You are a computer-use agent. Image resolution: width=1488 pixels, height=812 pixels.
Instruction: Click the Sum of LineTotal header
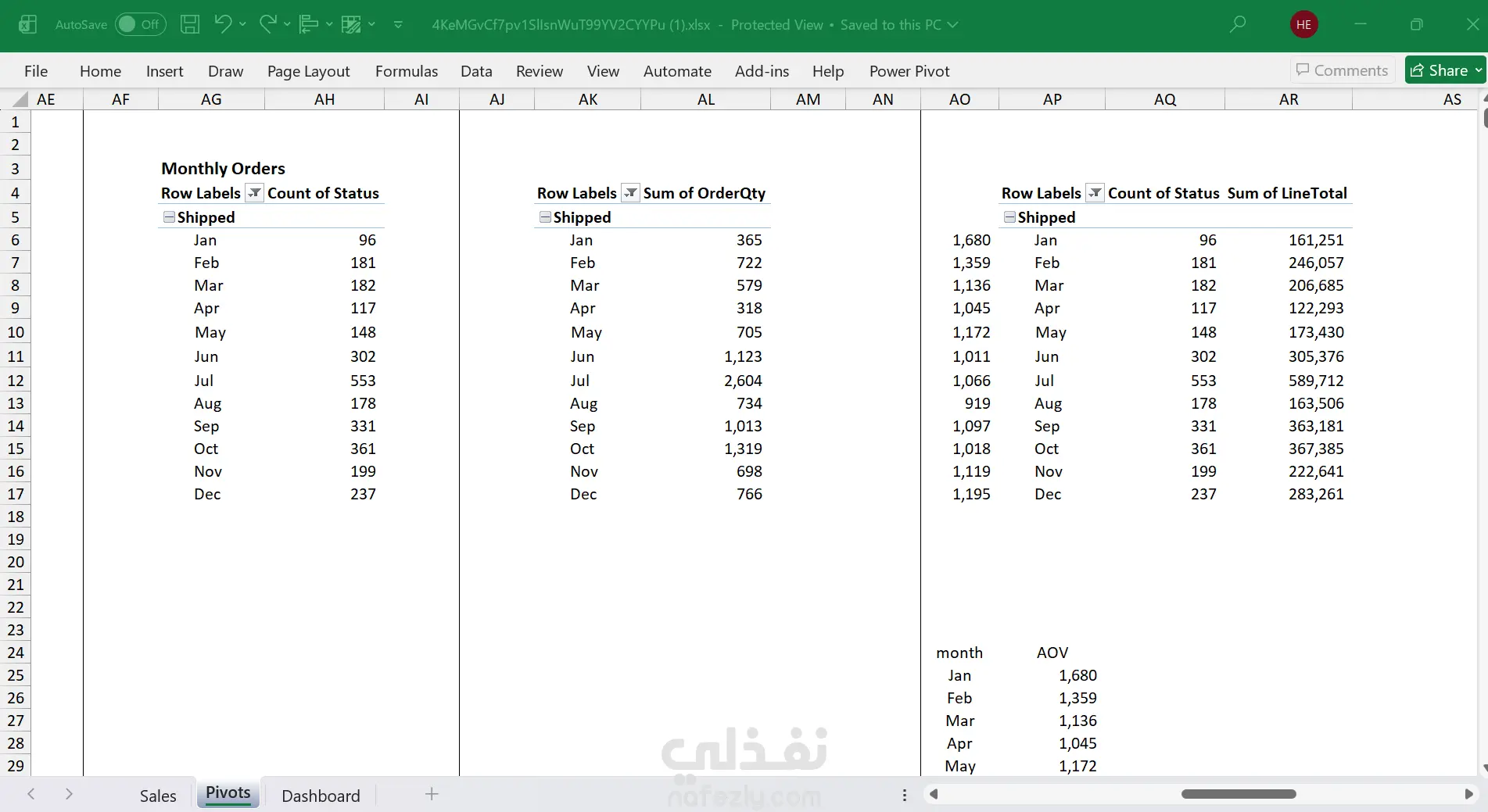(x=1287, y=193)
